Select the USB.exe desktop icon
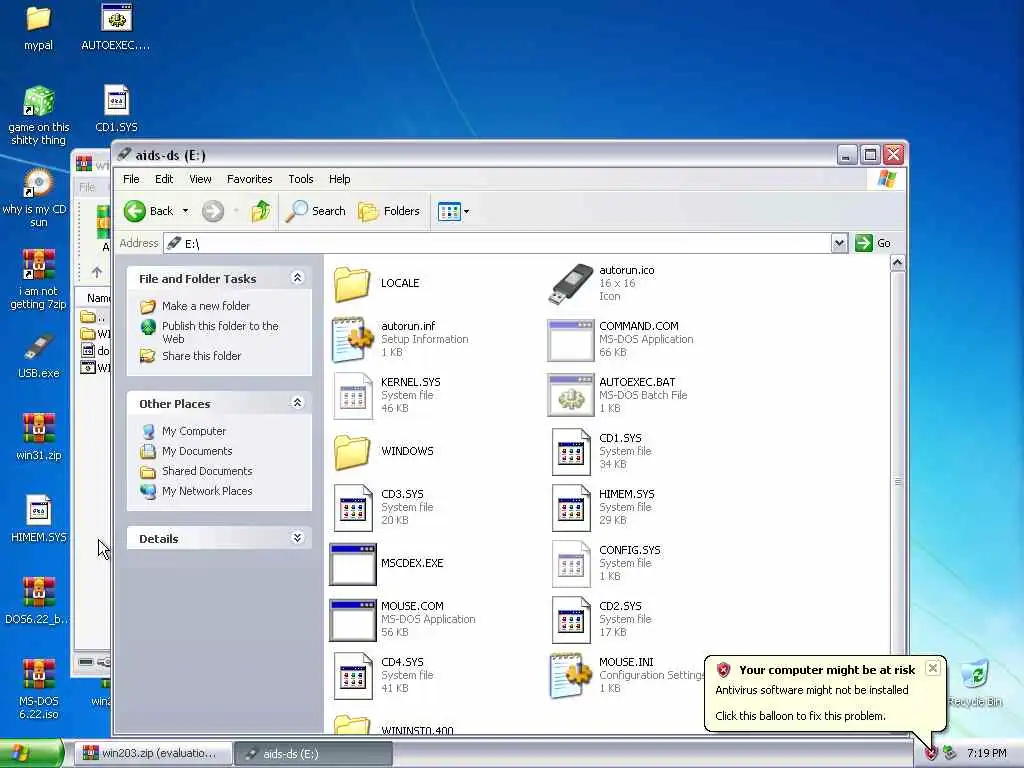The width and height of the screenshot is (1024, 768). point(39,355)
